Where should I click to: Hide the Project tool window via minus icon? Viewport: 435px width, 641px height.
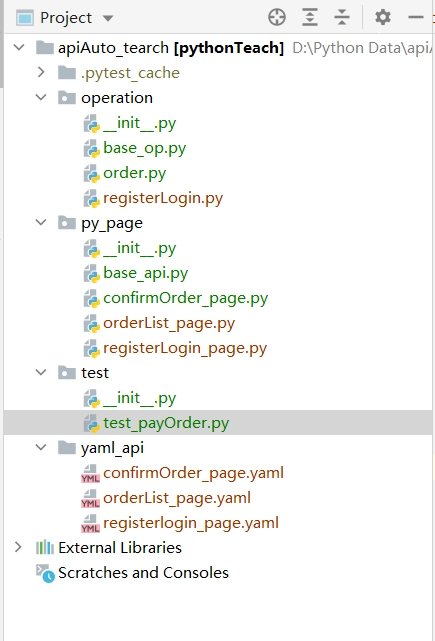[415, 18]
